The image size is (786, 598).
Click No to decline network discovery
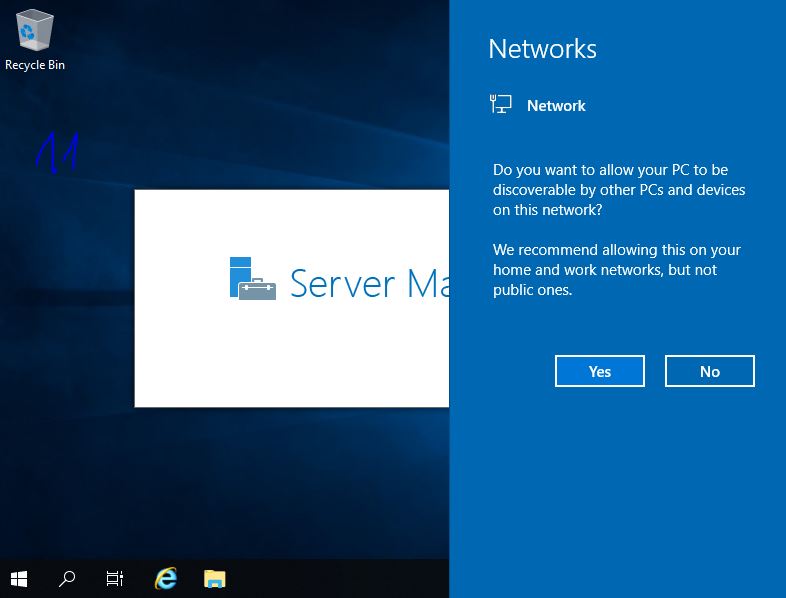coord(709,371)
